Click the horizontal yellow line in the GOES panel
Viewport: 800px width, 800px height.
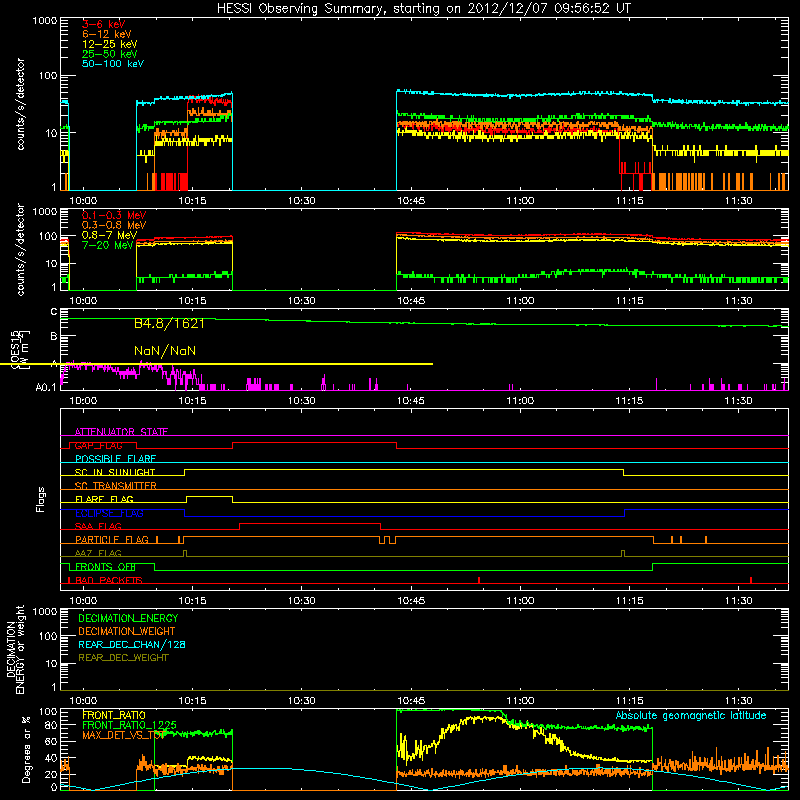point(216,364)
